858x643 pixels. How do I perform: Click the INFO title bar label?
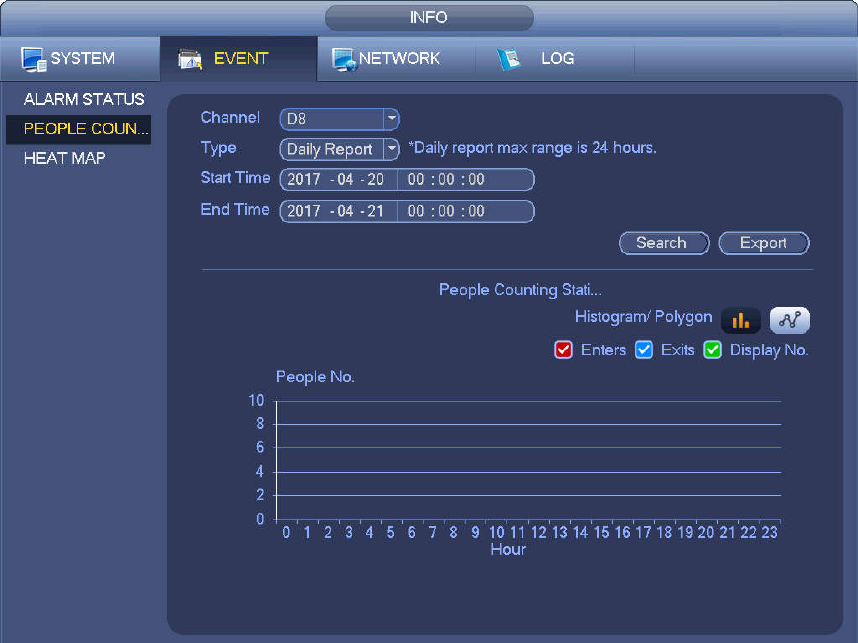(429, 18)
